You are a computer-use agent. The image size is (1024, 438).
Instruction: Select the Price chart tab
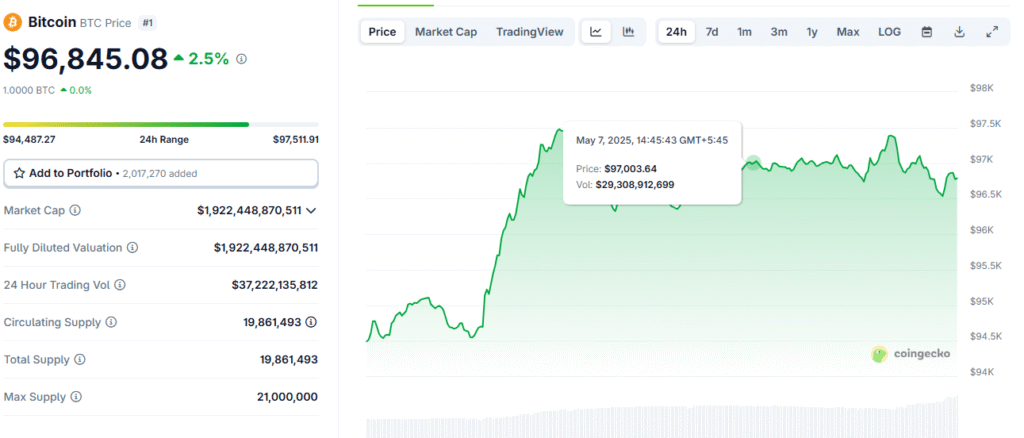(382, 32)
